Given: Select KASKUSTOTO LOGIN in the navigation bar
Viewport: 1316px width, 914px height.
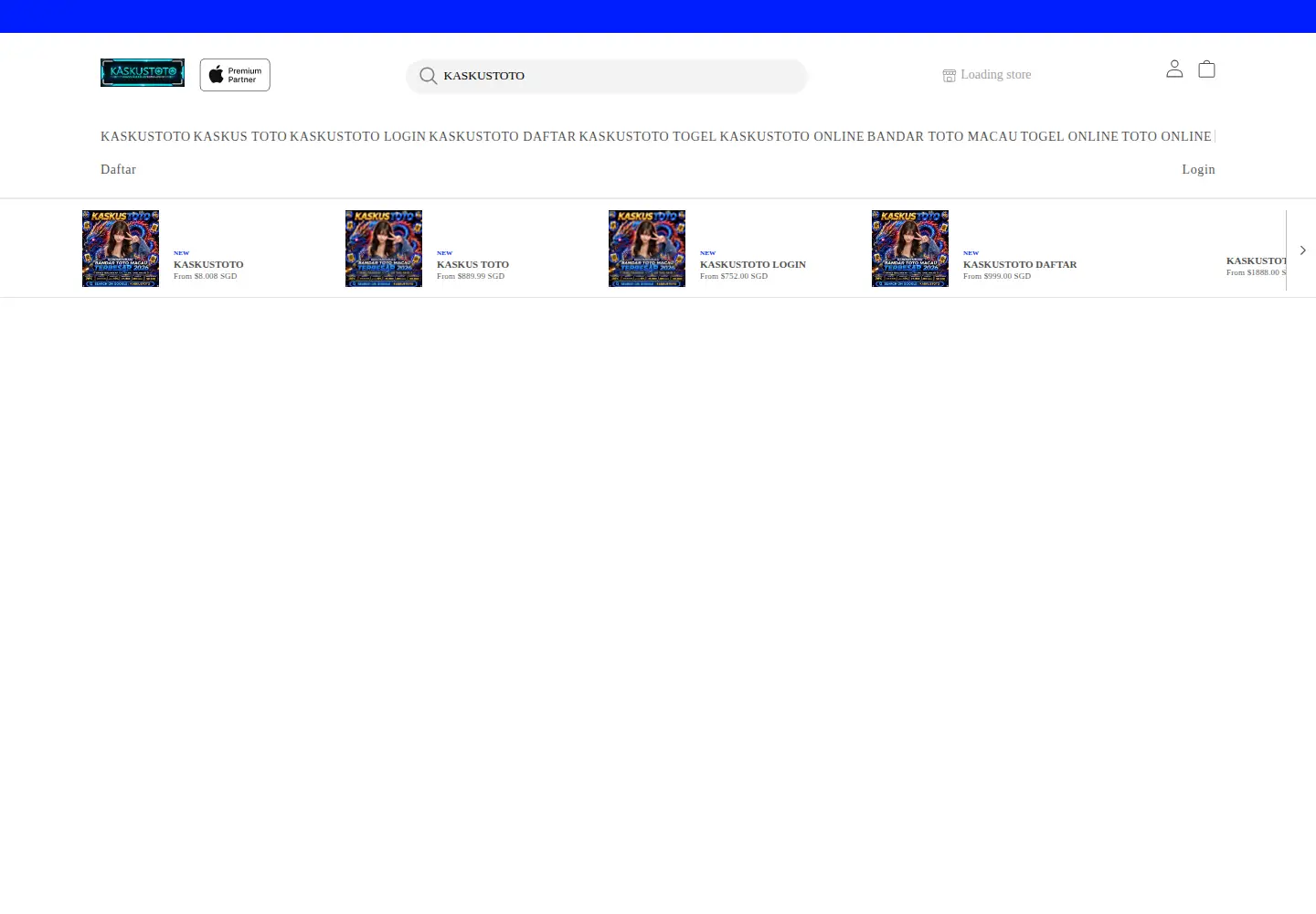Looking at the screenshot, I should click(x=358, y=136).
